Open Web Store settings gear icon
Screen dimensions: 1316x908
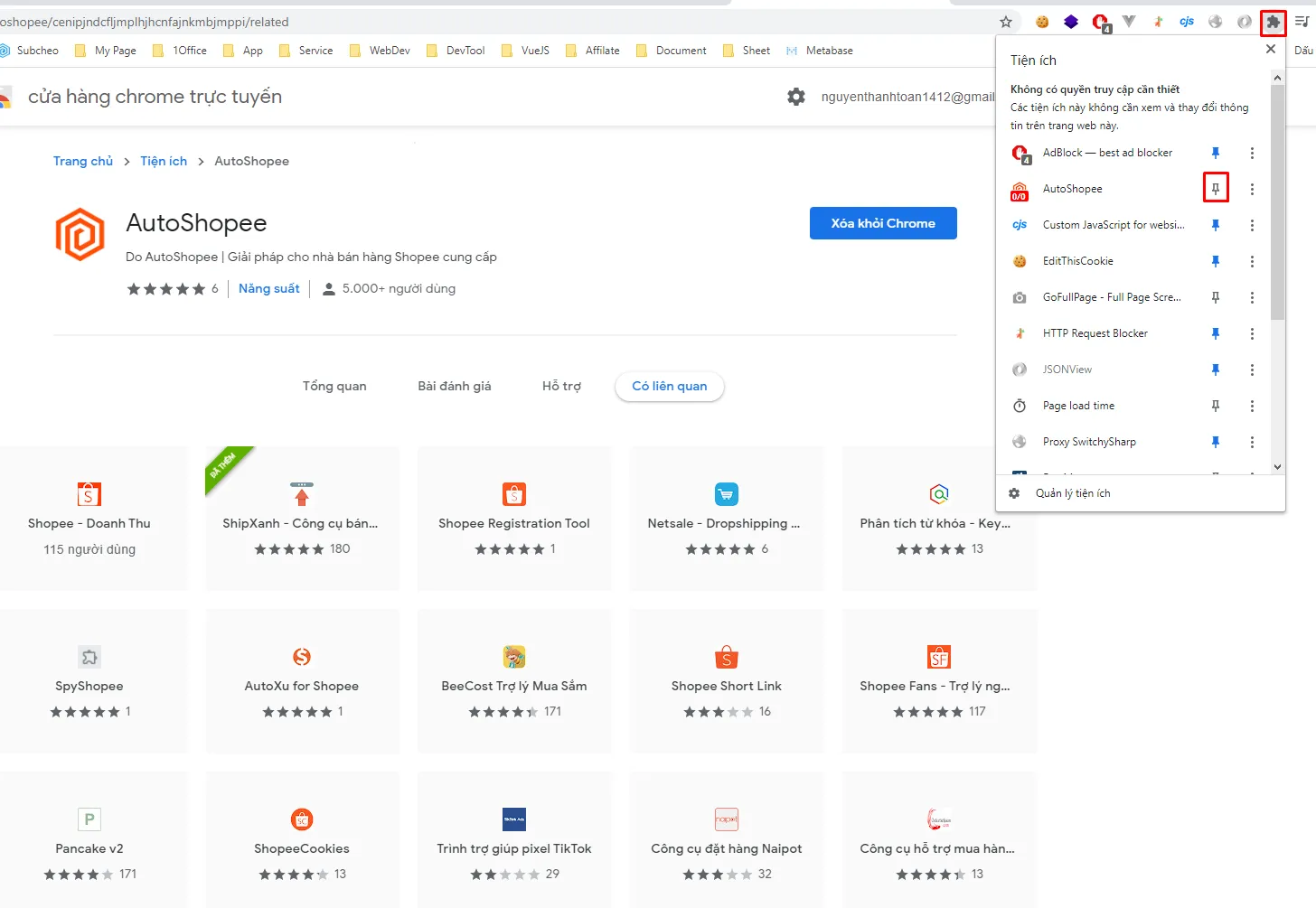[x=796, y=97]
